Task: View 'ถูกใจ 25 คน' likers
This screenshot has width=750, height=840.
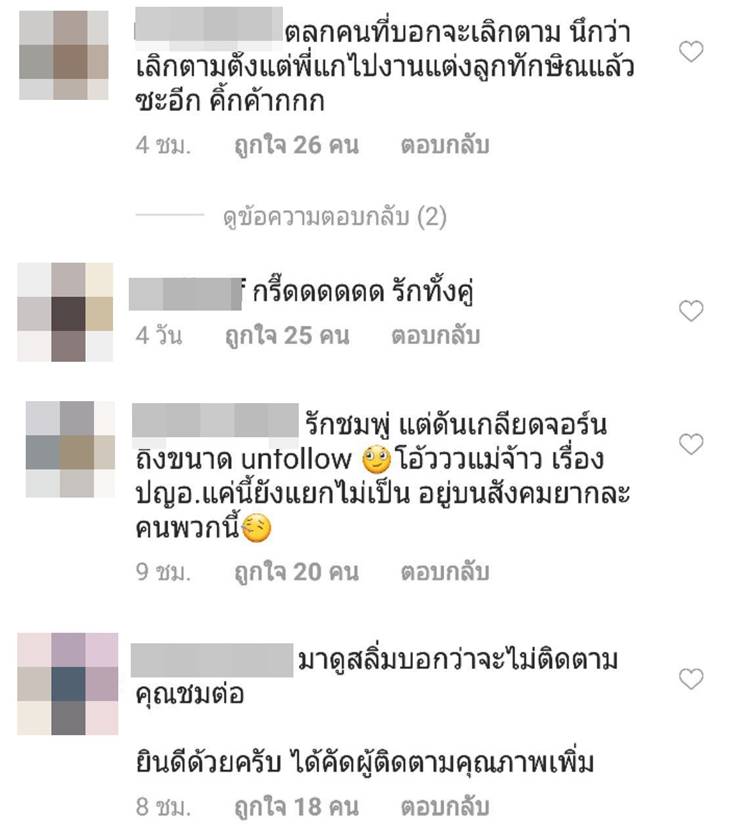Action: pos(287,335)
